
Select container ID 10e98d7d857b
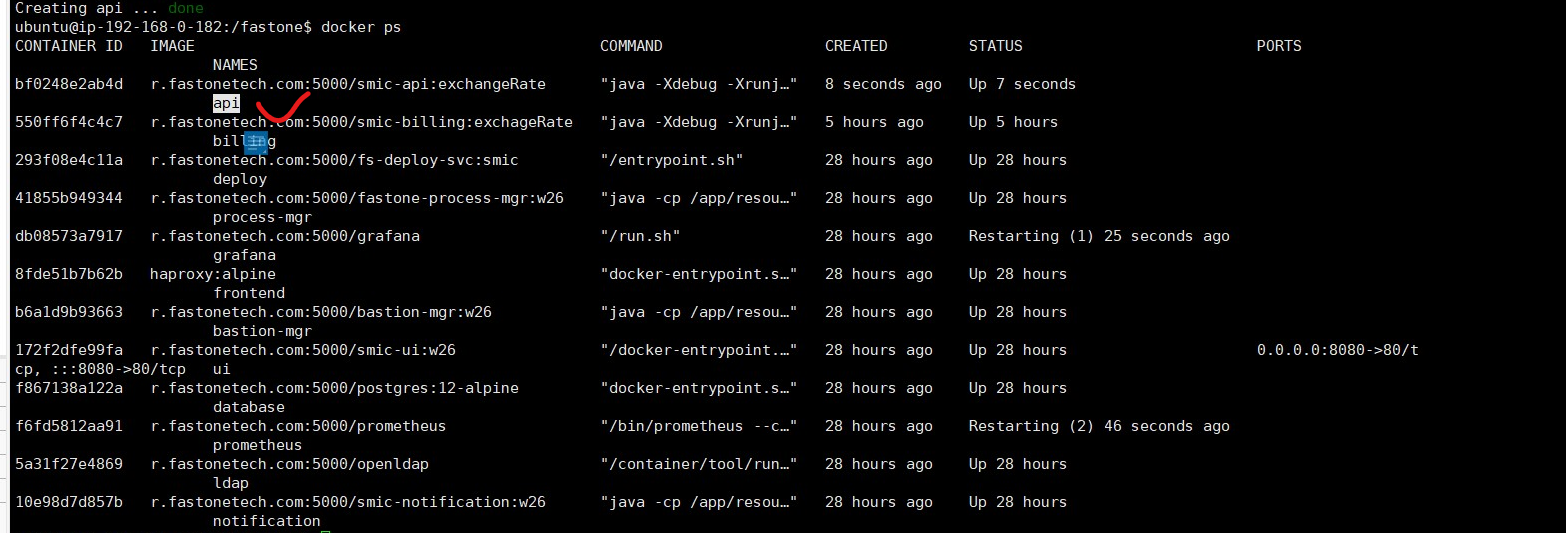[x=69, y=502]
